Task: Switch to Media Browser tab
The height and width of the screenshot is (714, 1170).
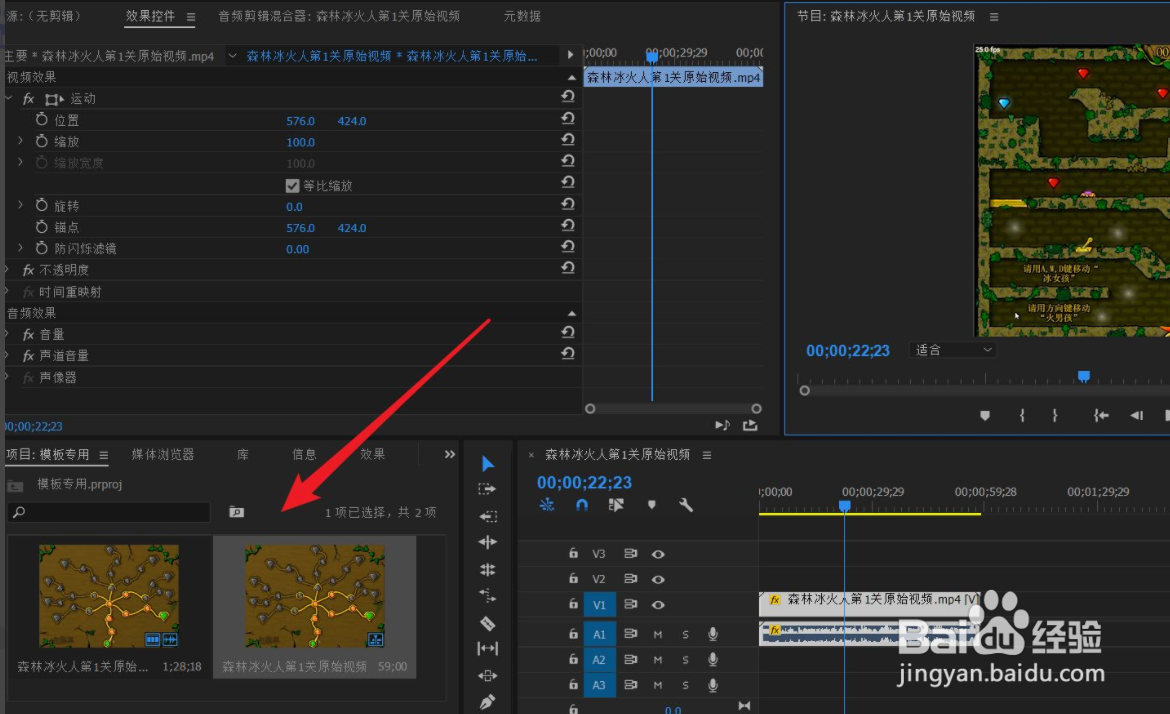Action: (x=163, y=454)
